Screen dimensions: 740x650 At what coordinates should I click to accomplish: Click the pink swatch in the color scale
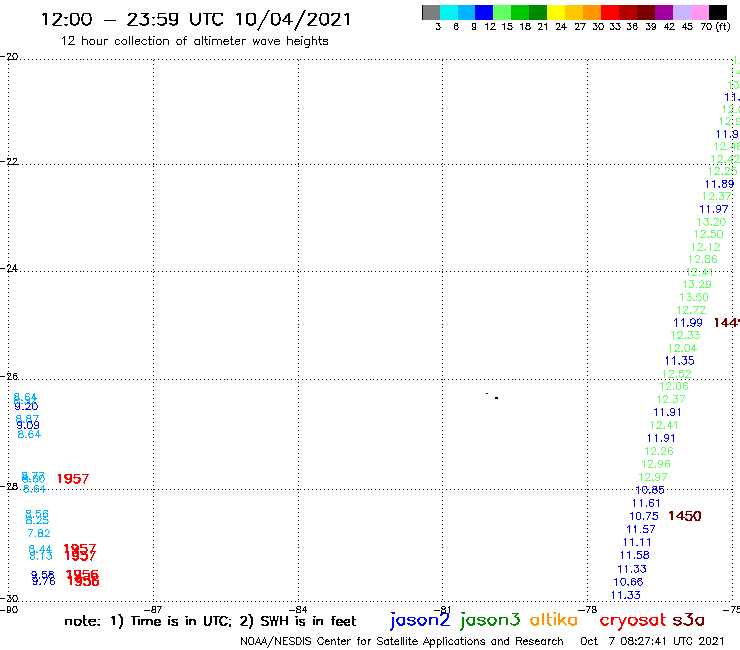coord(699,12)
